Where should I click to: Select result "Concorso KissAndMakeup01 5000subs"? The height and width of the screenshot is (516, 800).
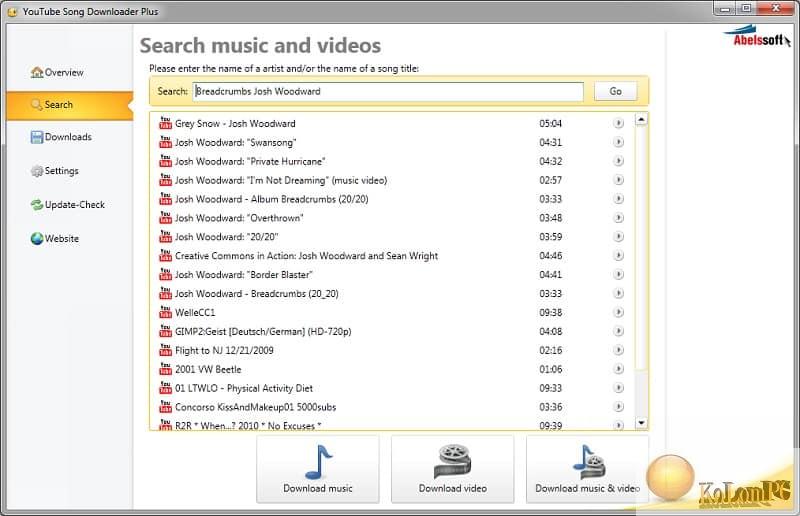pyautogui.click(x=256, y=407)
